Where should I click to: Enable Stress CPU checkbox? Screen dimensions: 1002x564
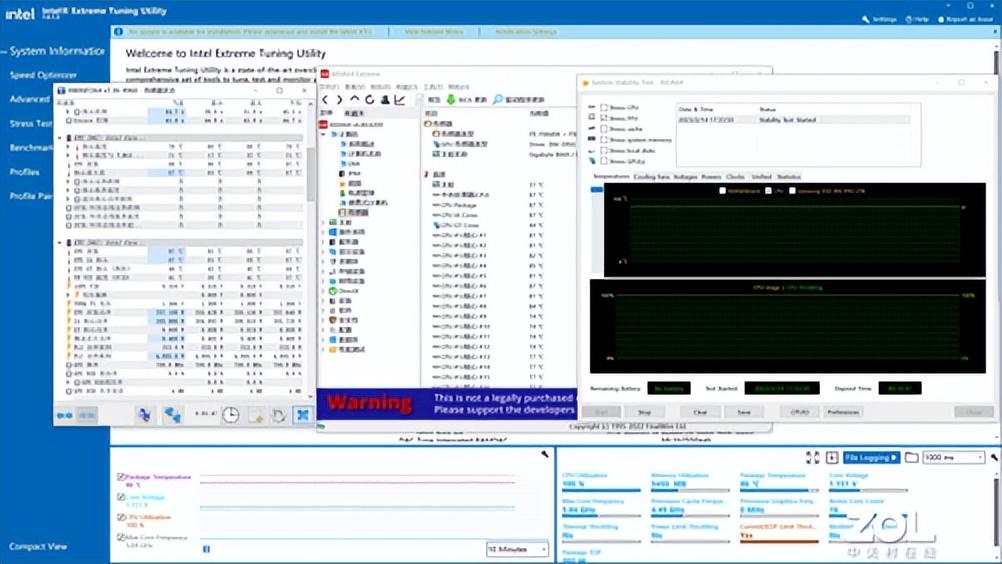click(604, 107)
